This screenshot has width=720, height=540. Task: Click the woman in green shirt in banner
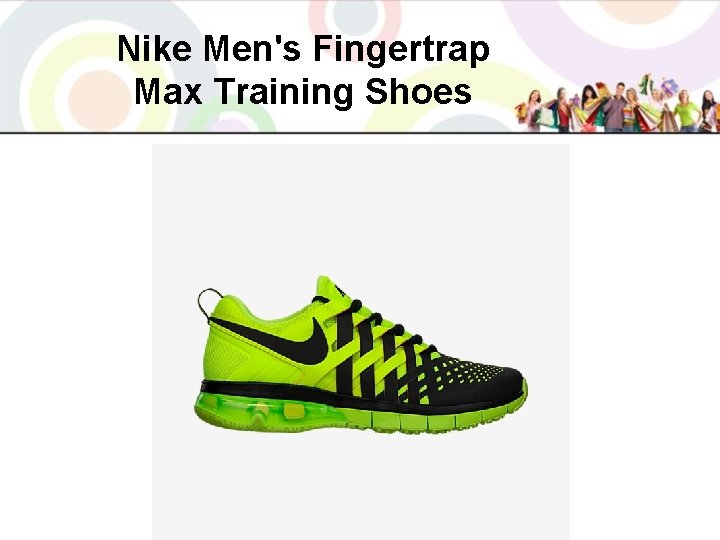pyautogui.click(x=687, y=110)
